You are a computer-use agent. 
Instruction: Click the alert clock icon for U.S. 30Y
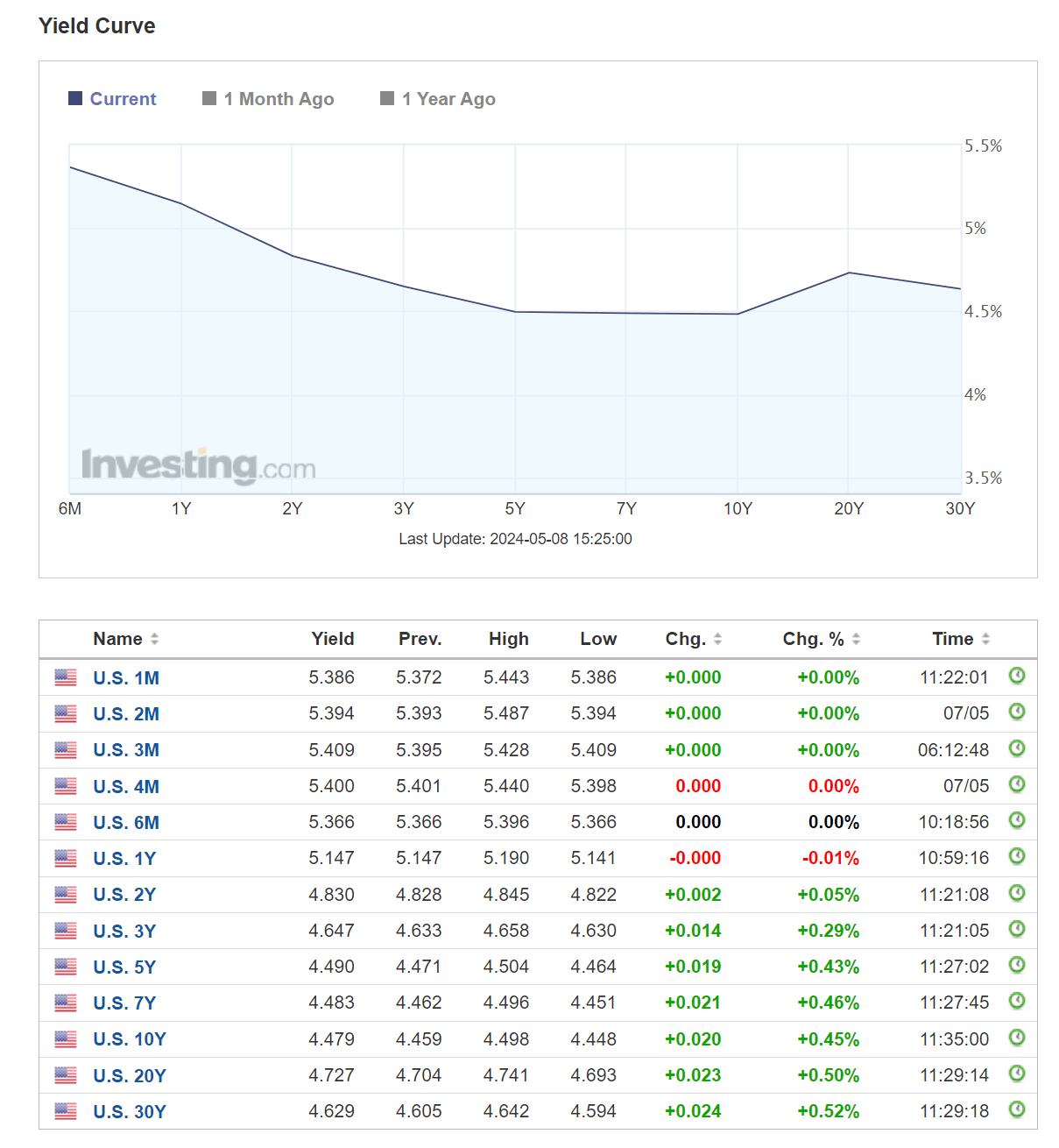1016,1109
